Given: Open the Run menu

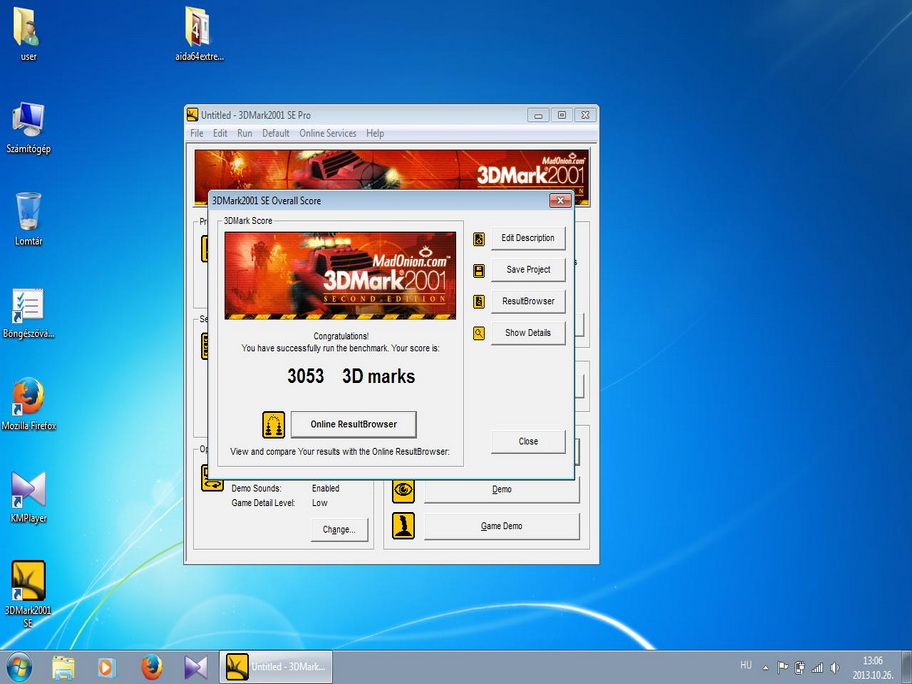Looking at the screenshot, I should pos(245,133).
